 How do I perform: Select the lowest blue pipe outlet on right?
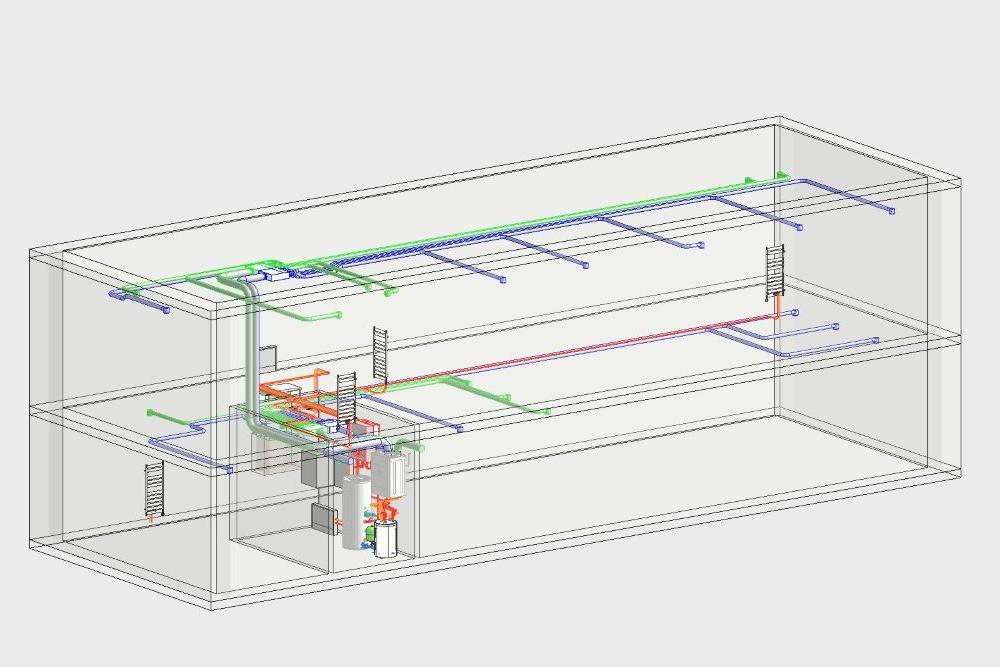click(x=875, y=341)
